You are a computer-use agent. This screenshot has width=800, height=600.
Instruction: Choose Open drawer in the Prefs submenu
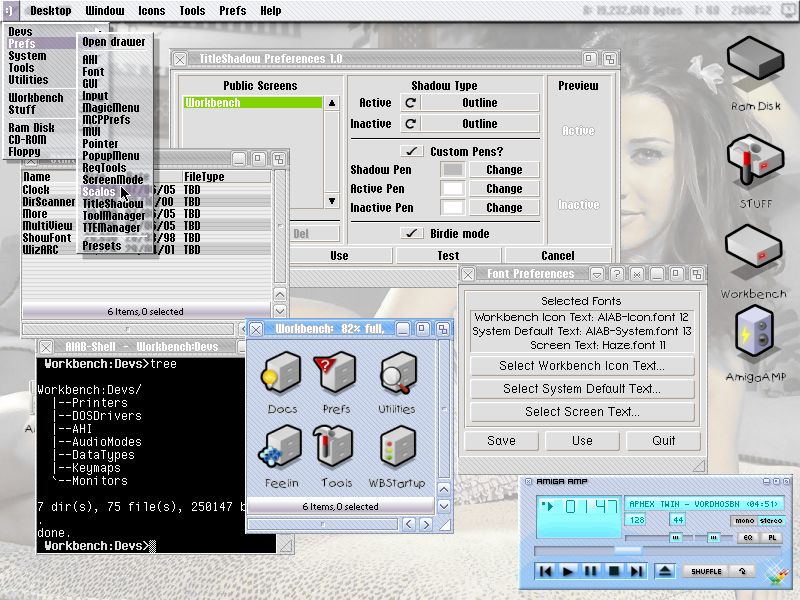(115, 42)
